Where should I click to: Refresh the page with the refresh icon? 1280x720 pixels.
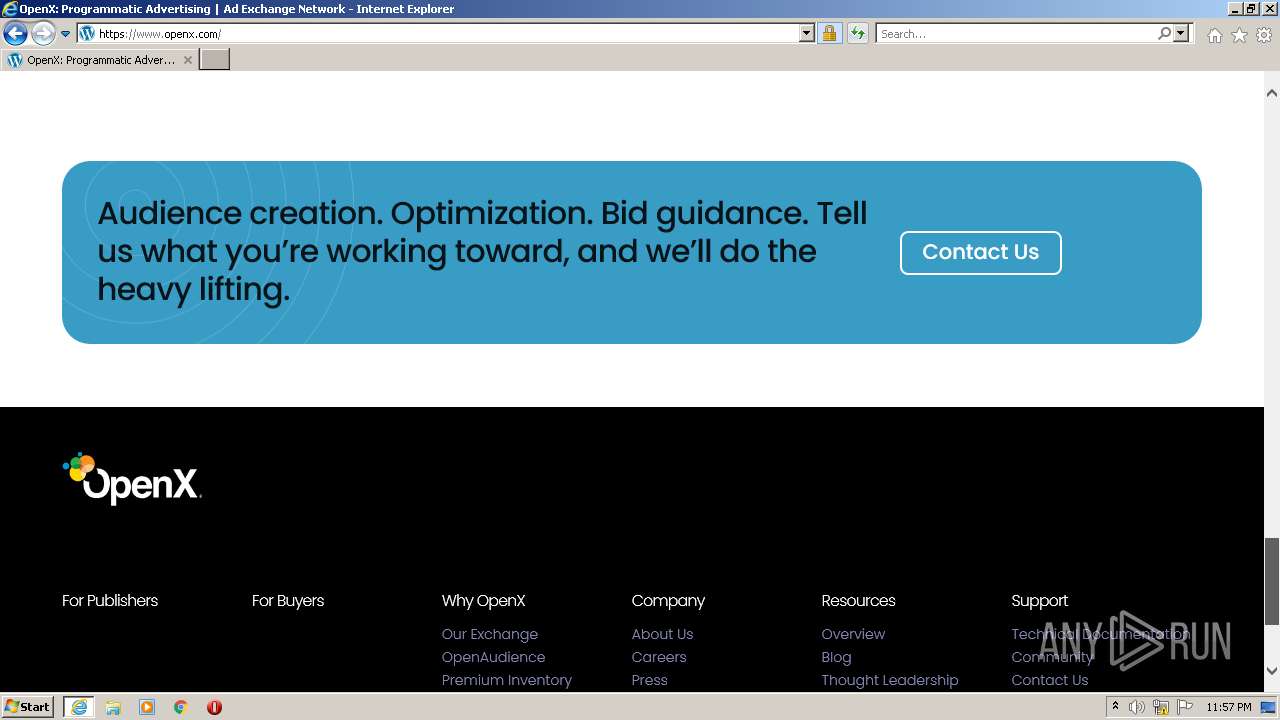pyautogui.click(x=858, y=34)
